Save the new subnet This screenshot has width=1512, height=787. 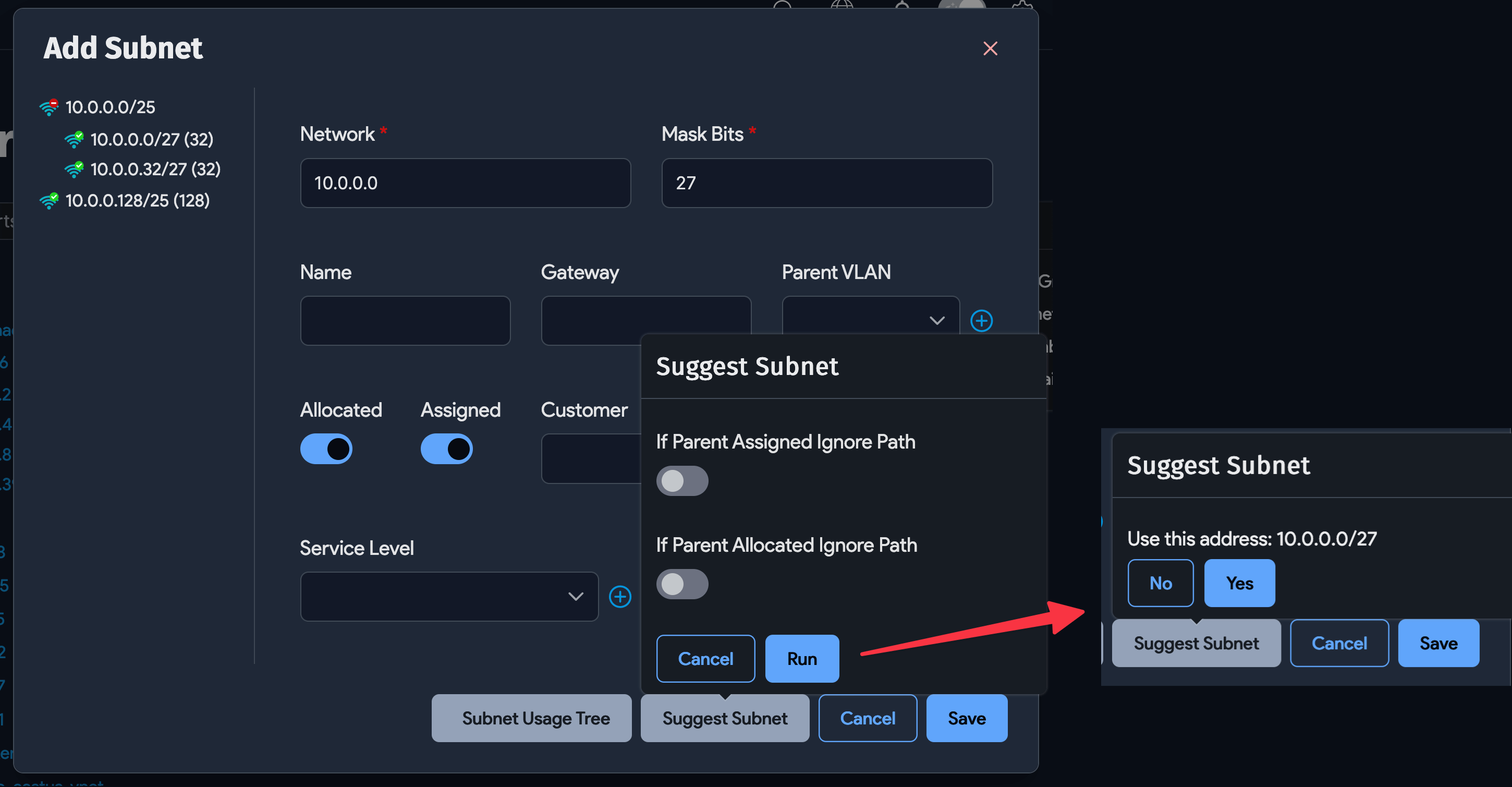pos(966,718)
